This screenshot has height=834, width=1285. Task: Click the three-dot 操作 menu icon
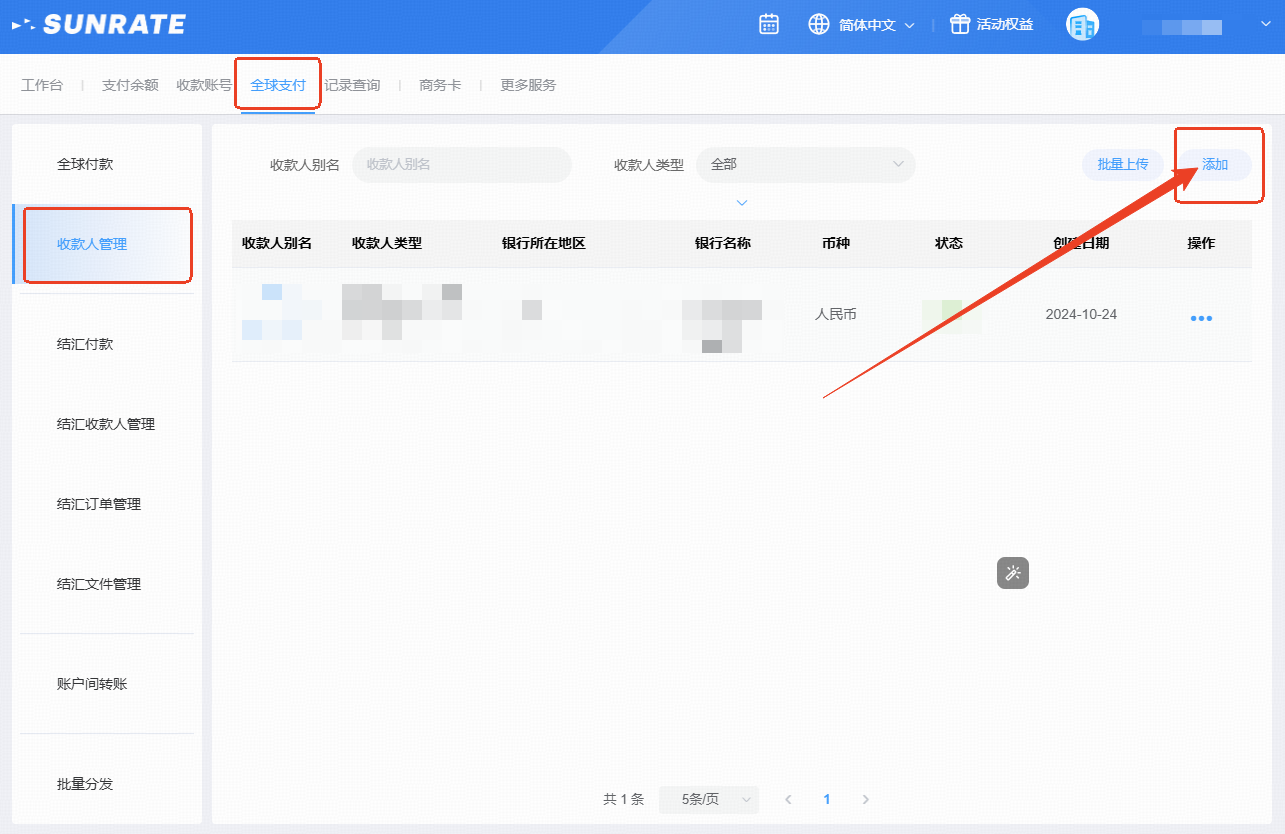click(x=1201, y=318)
